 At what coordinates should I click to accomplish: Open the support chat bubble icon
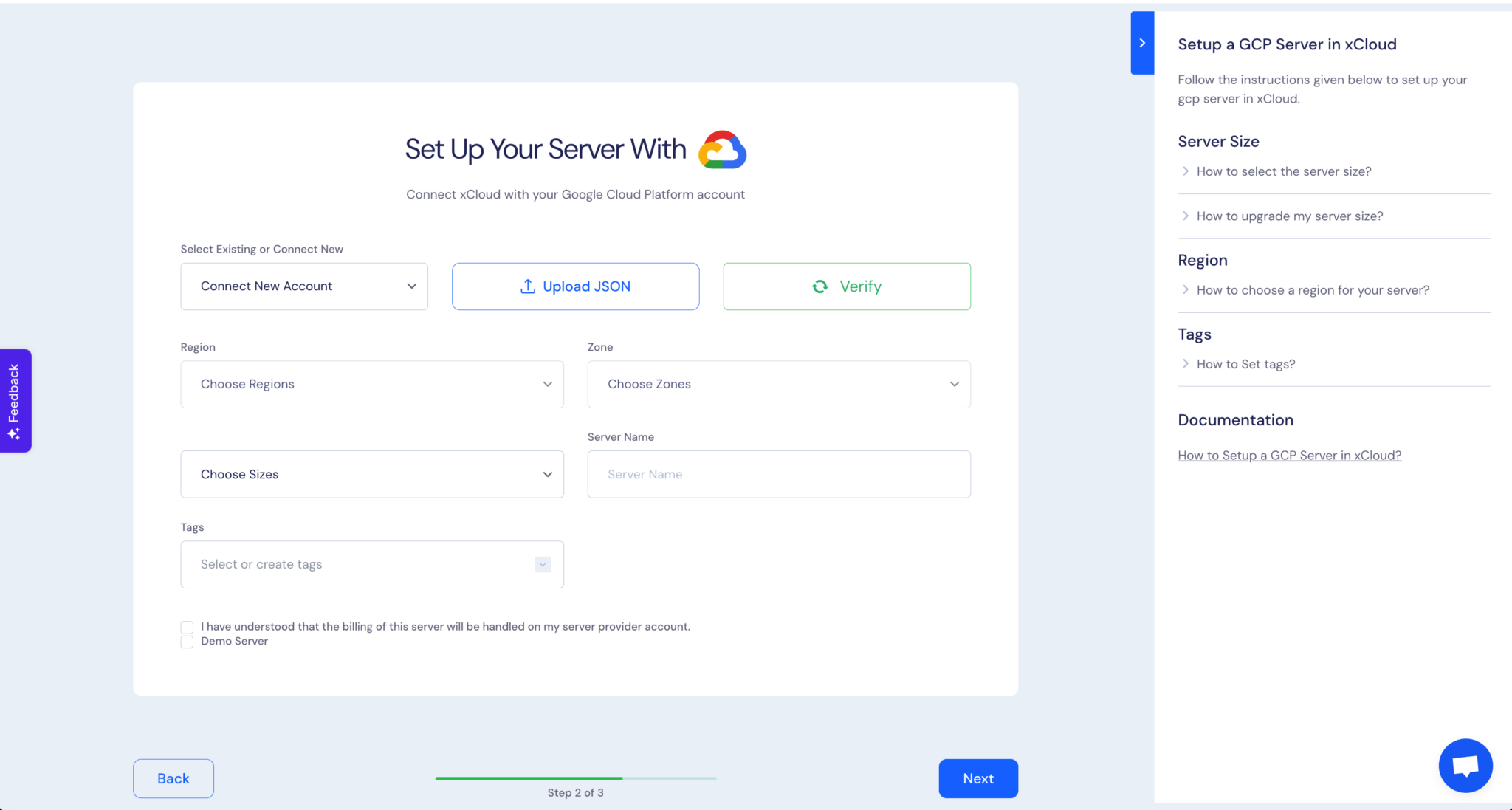click(1465, 765)
